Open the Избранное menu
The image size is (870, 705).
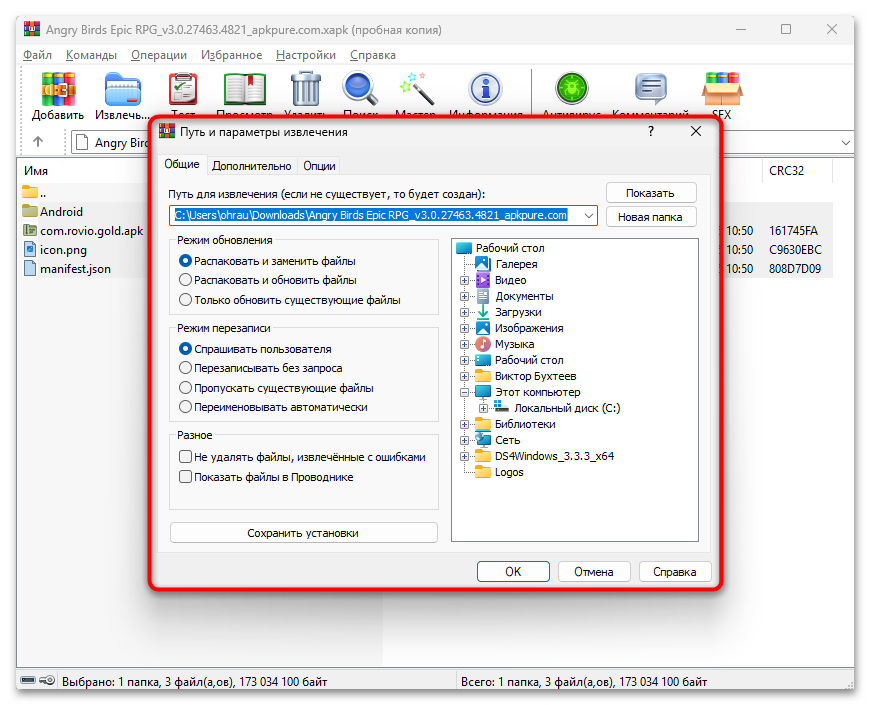231,55
